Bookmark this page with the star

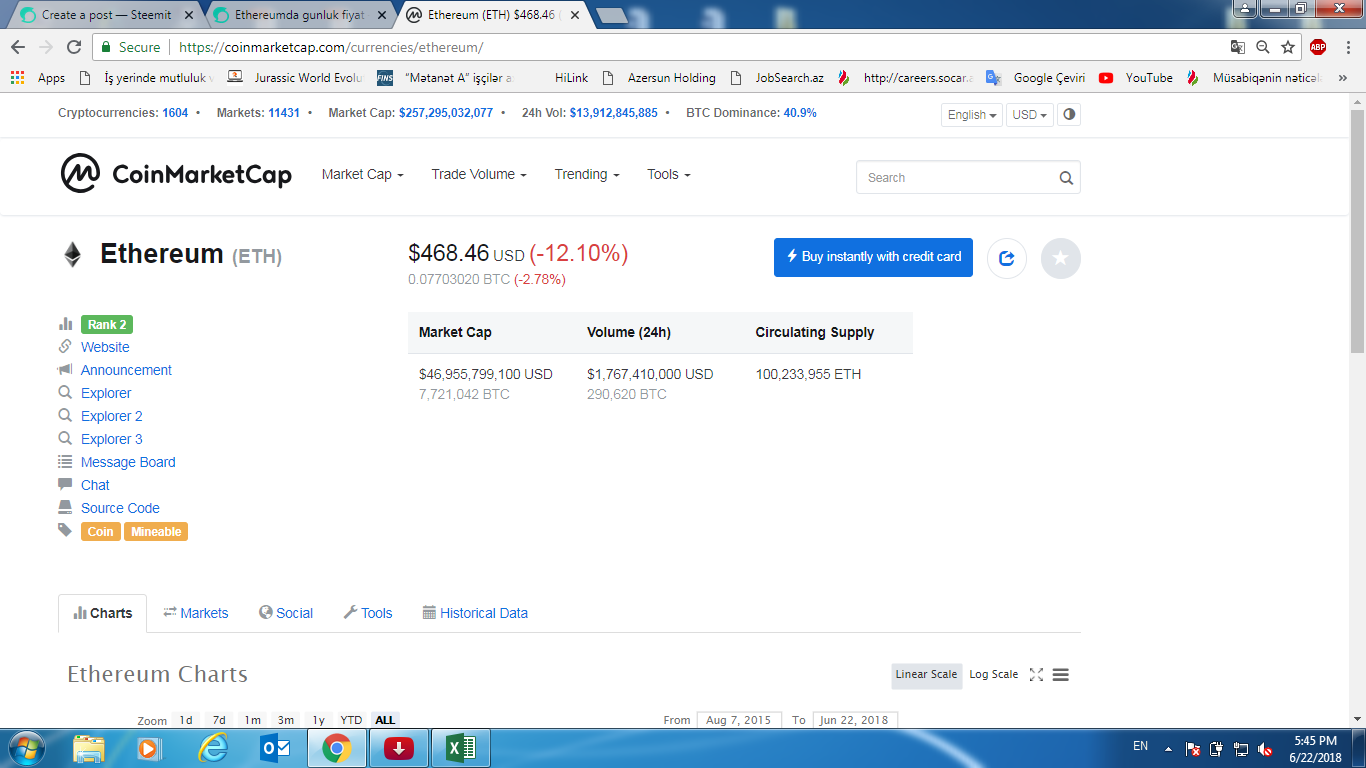point(1288,47)
